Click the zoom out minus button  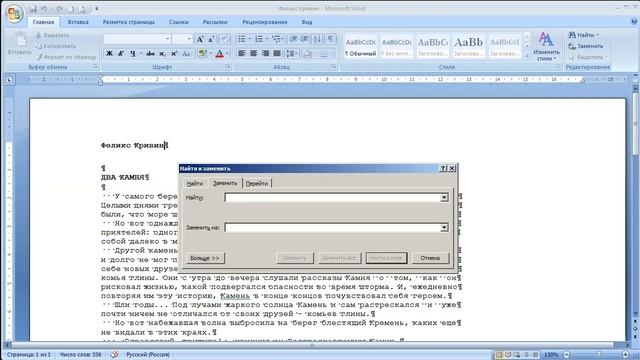click(567, 355)
